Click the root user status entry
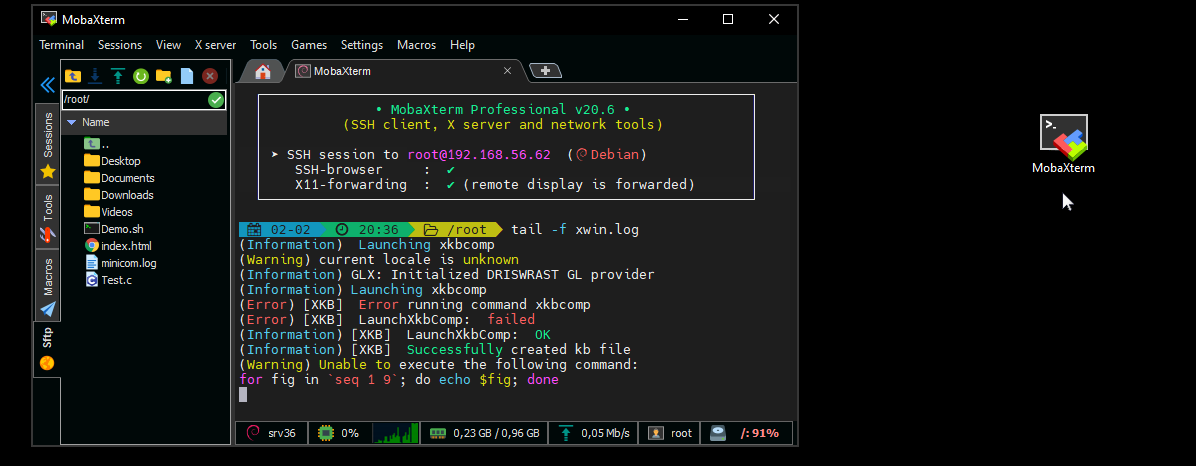The height and width of the screenshot is (466, 1196). 670,433
